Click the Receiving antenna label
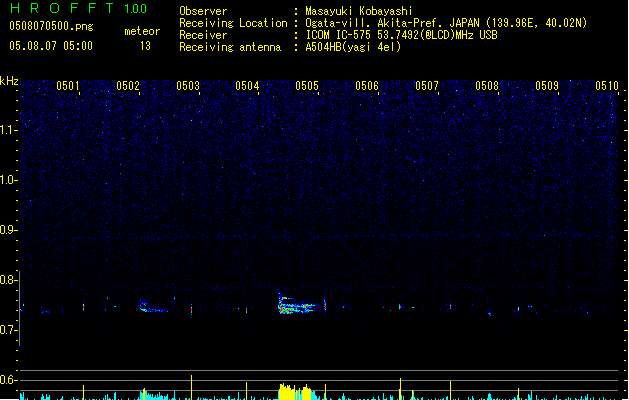The width and height of the screenshot is (629, 400). (x=230, y=47)
